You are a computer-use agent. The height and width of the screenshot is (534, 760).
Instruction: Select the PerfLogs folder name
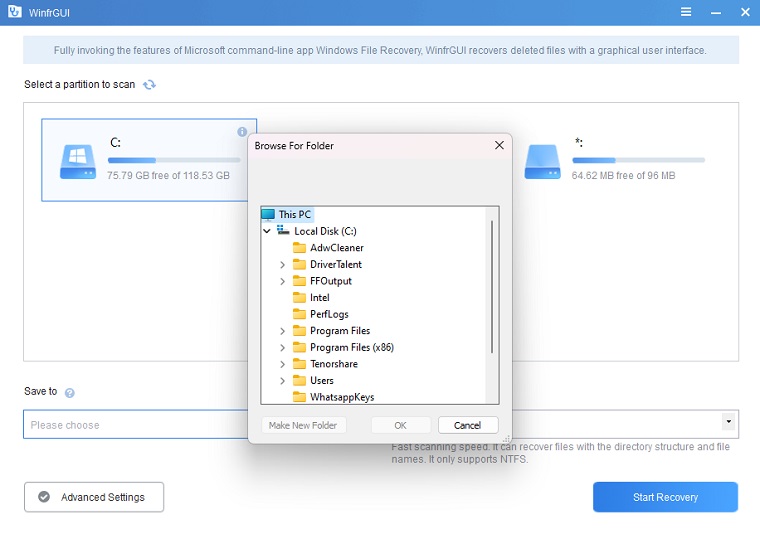[329, 314]
